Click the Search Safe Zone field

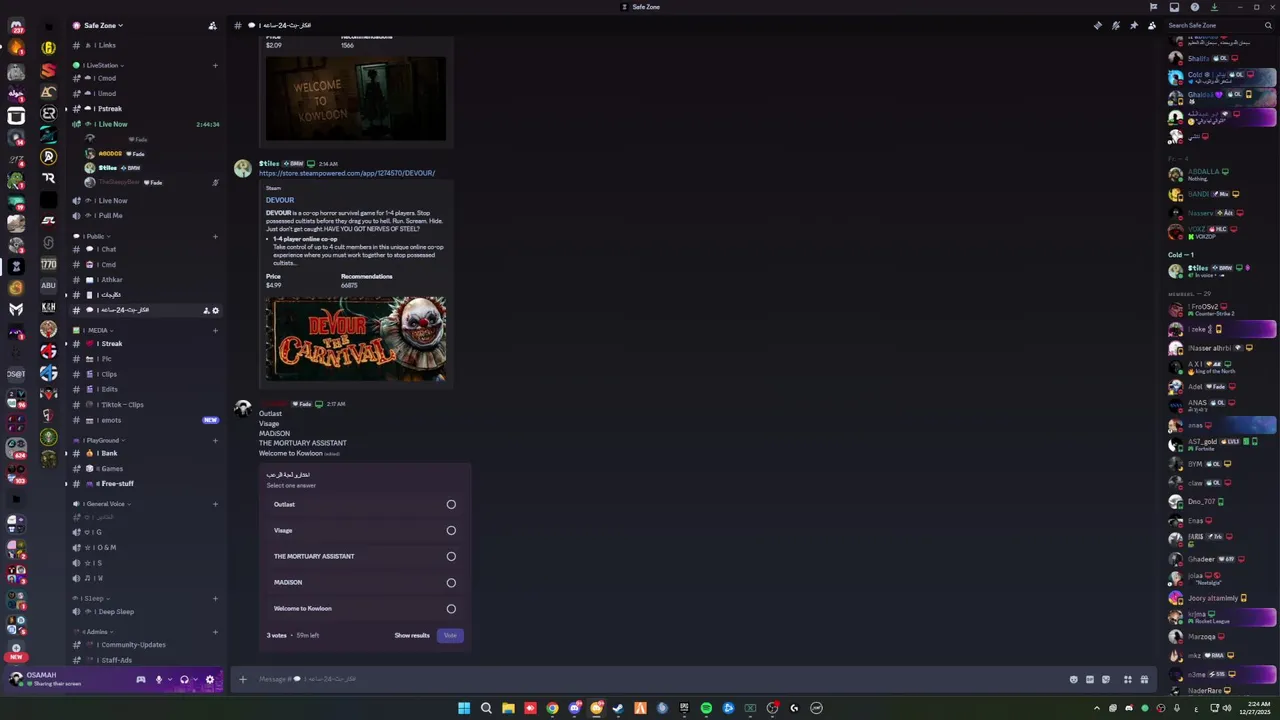pyautogui.click(x=1218, y=25)
